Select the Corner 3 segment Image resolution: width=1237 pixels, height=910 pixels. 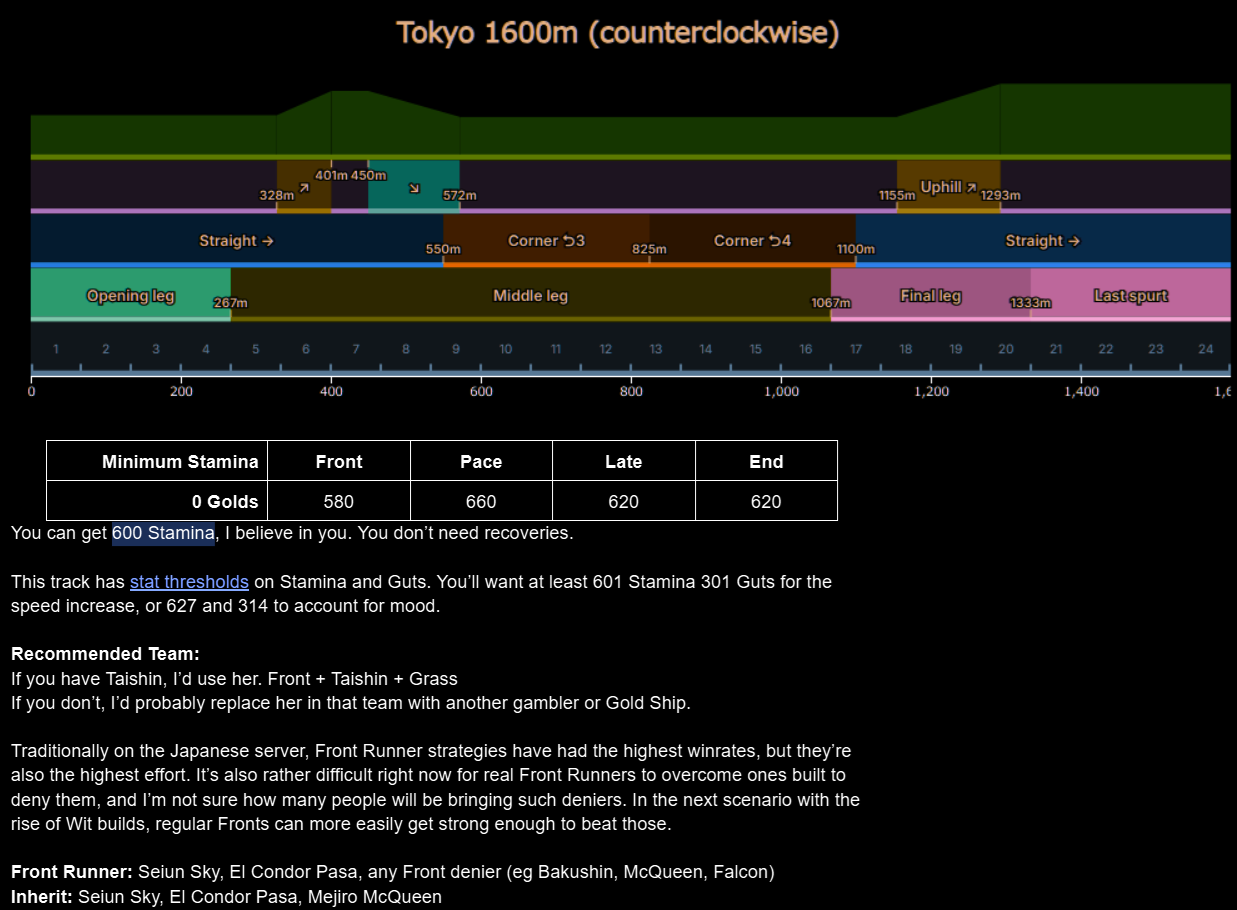click(546, 240)
